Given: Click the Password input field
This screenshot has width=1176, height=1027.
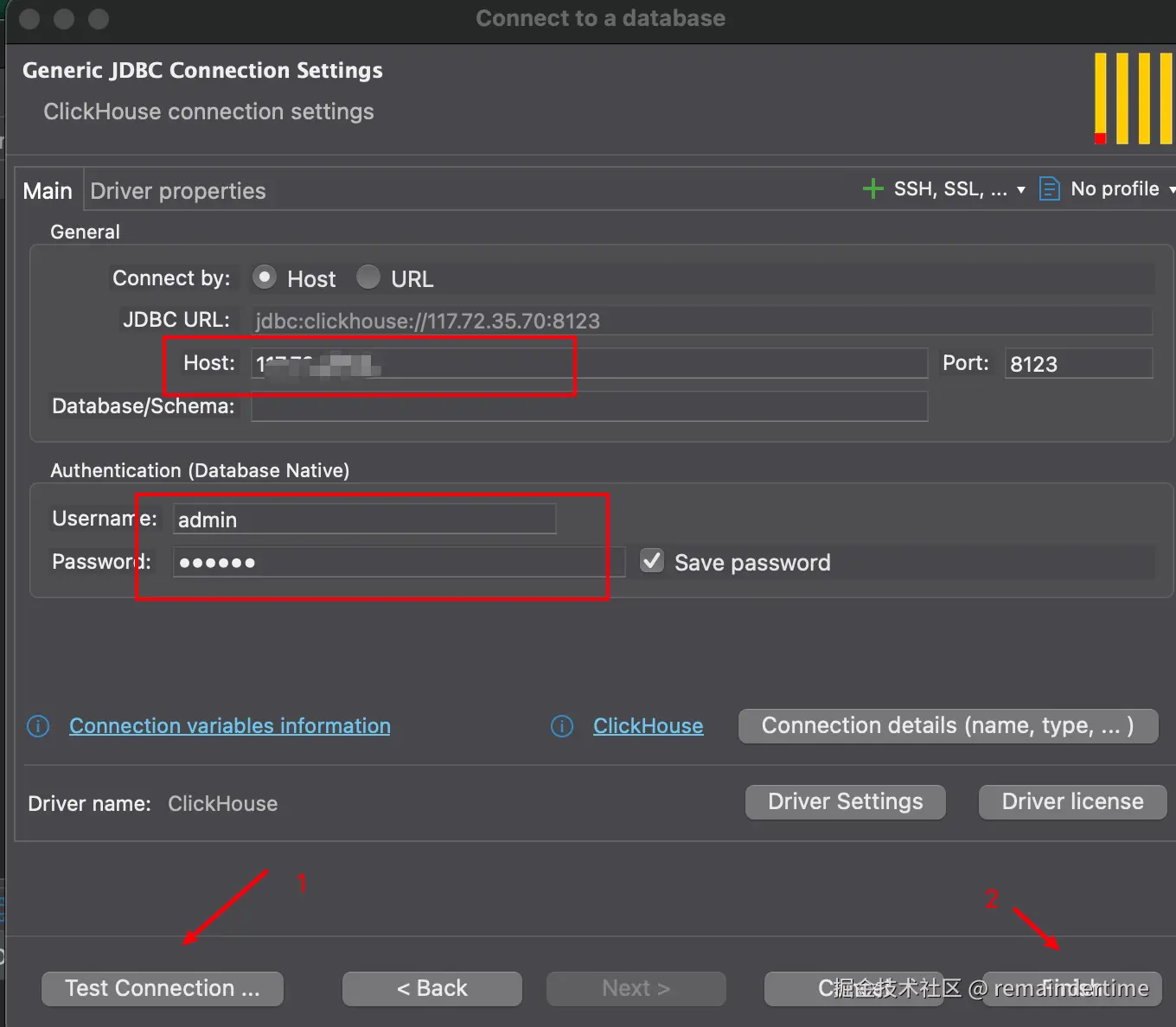Looking at the screenshot, I should tap(399, 562).
